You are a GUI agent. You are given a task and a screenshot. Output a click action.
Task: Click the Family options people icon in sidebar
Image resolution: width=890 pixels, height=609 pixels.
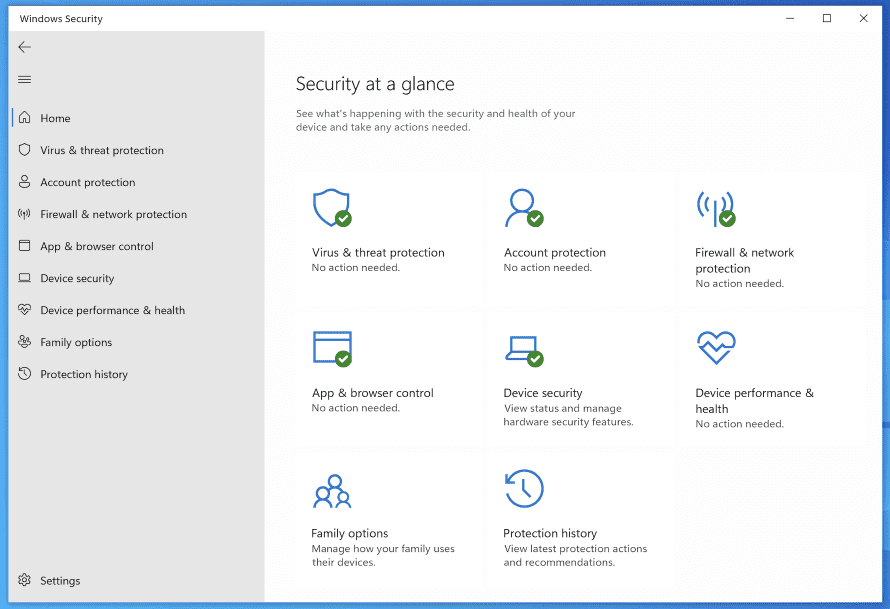24,342
